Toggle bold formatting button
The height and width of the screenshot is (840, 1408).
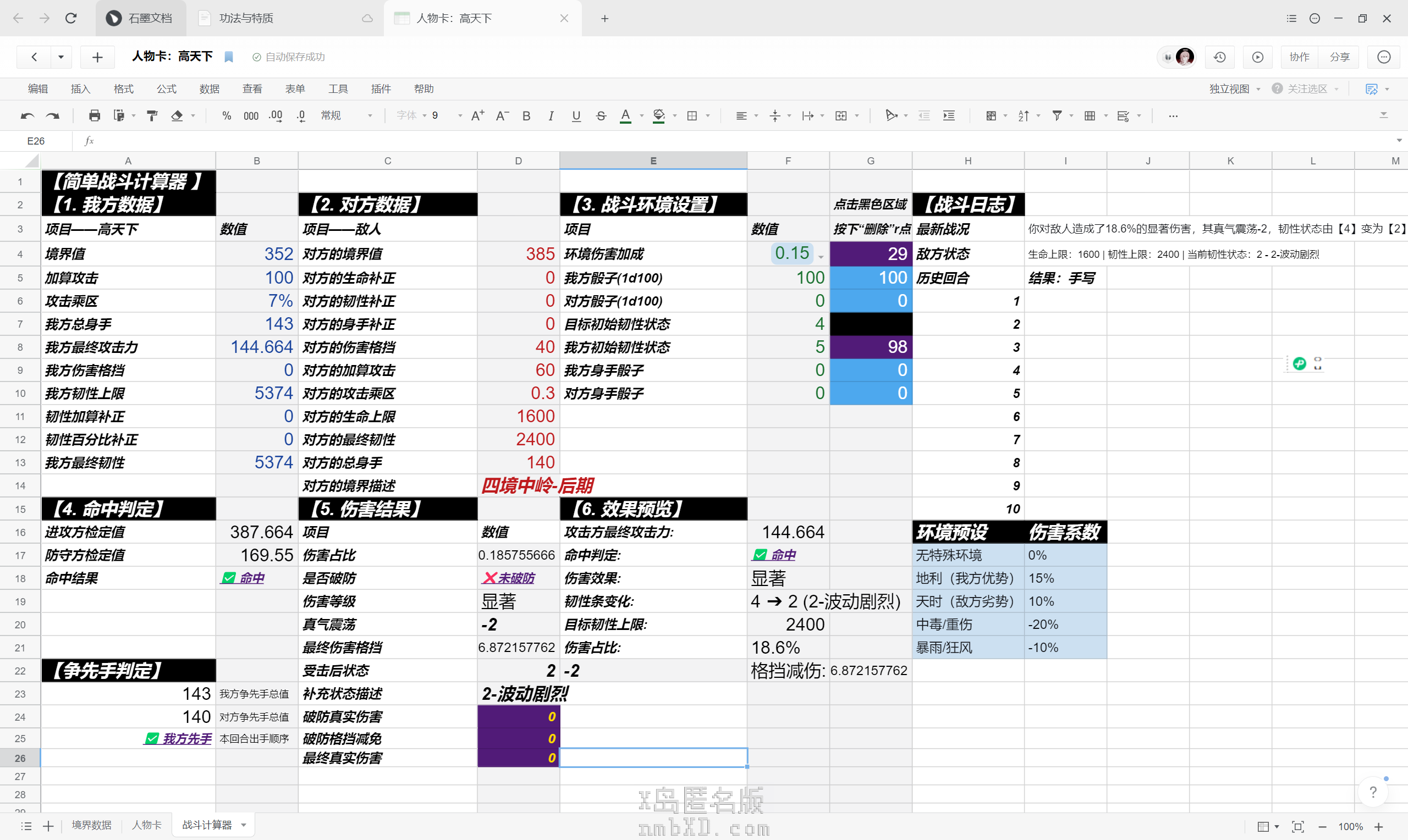(526, 116)
